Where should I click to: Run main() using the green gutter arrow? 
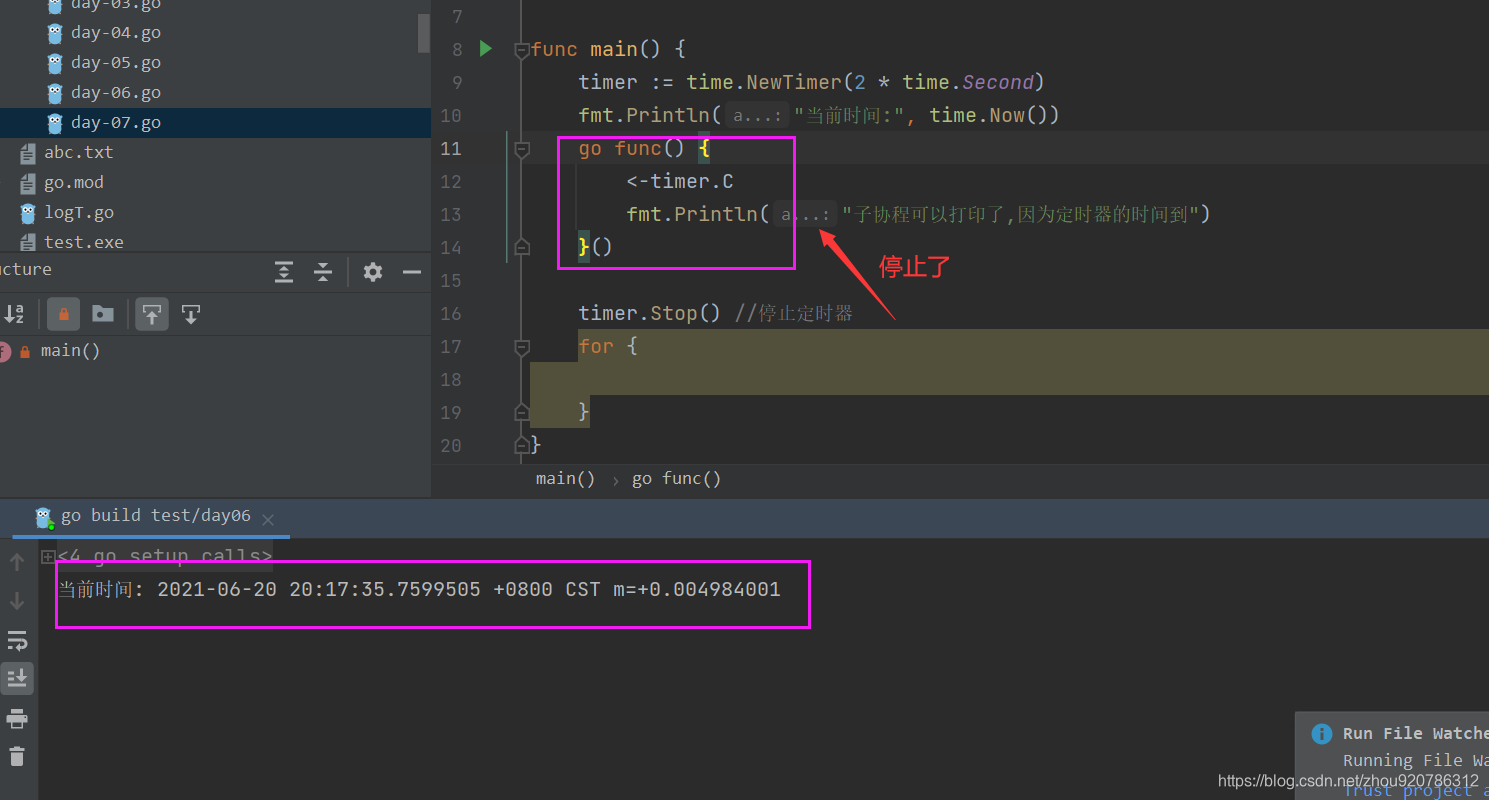pos(486,48)
